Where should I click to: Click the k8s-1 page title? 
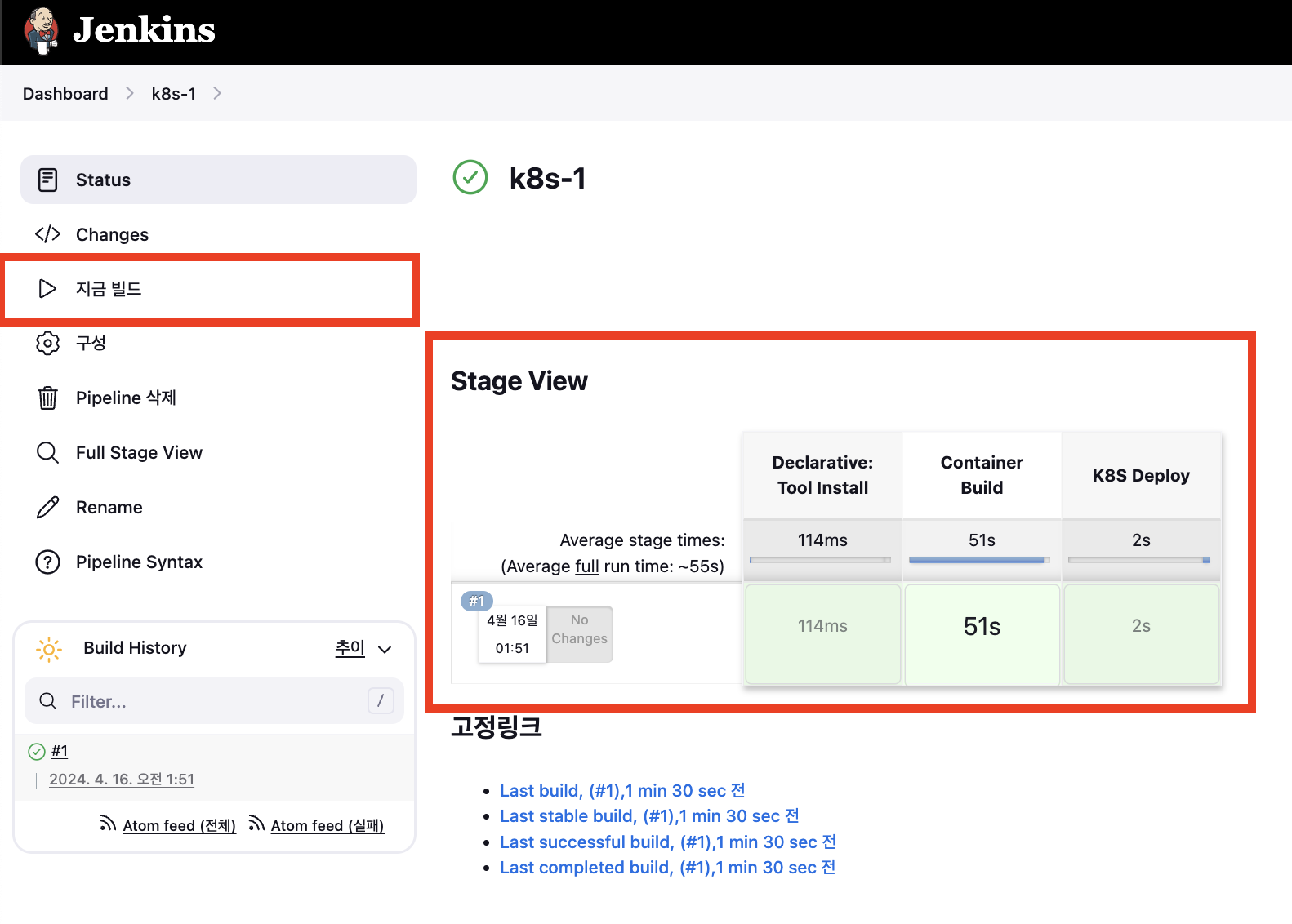tap(548, 178)
